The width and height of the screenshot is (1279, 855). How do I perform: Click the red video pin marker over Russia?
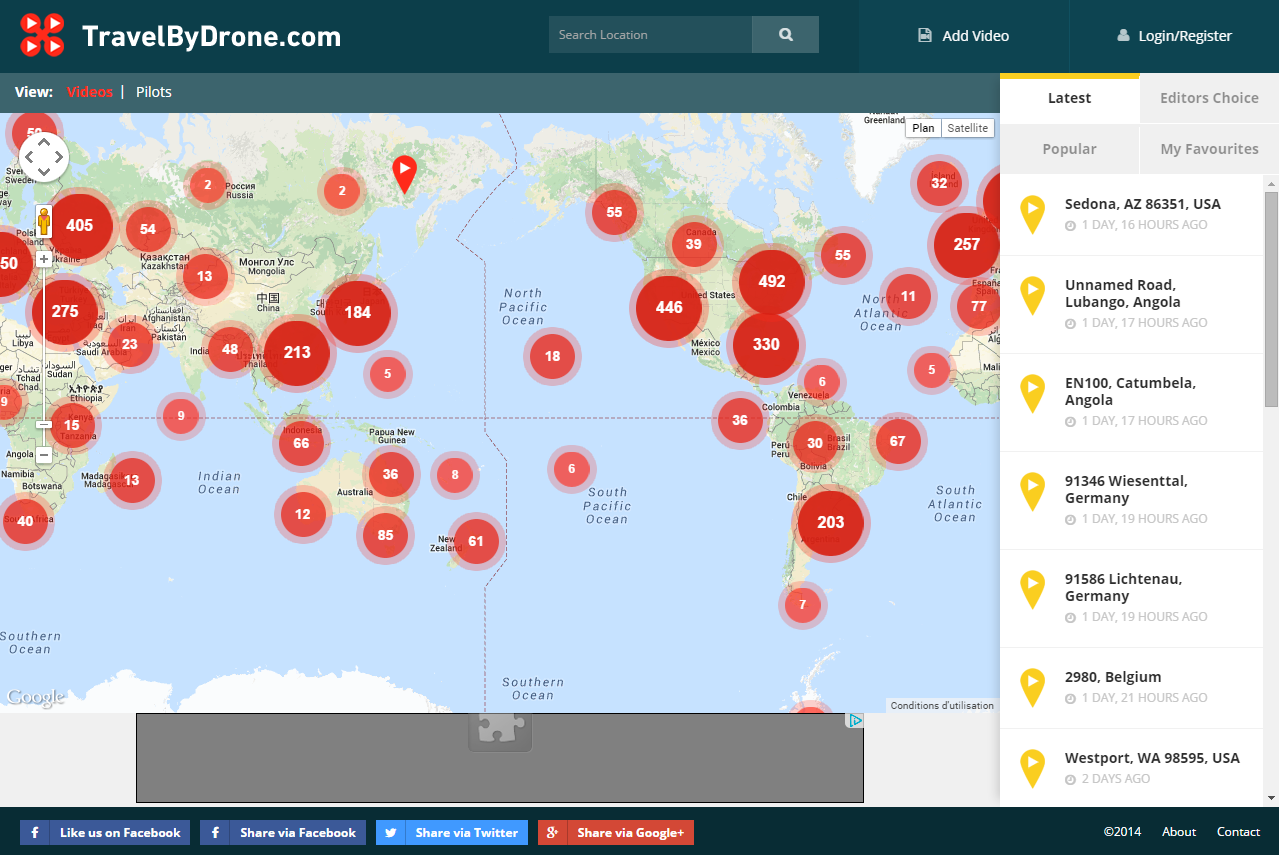click(x=404, y=174)
